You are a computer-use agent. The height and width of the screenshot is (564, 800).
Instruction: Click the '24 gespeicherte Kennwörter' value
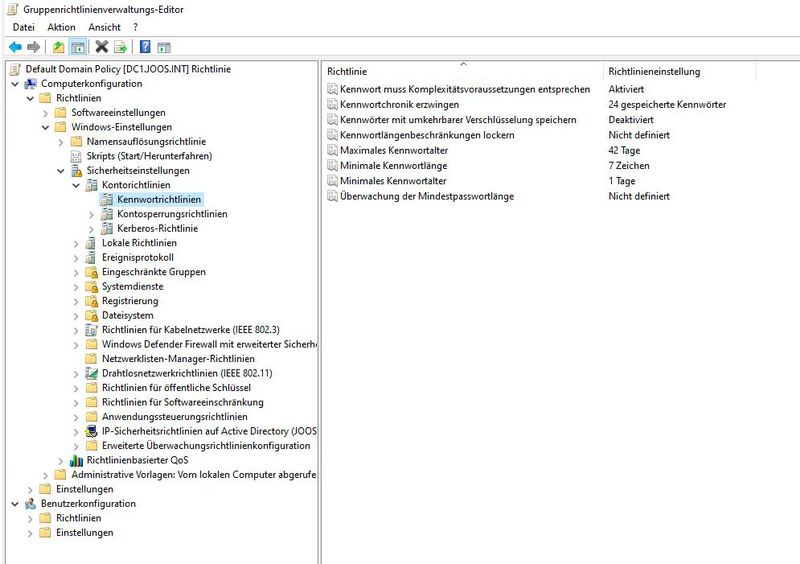[x=667, y=105]
